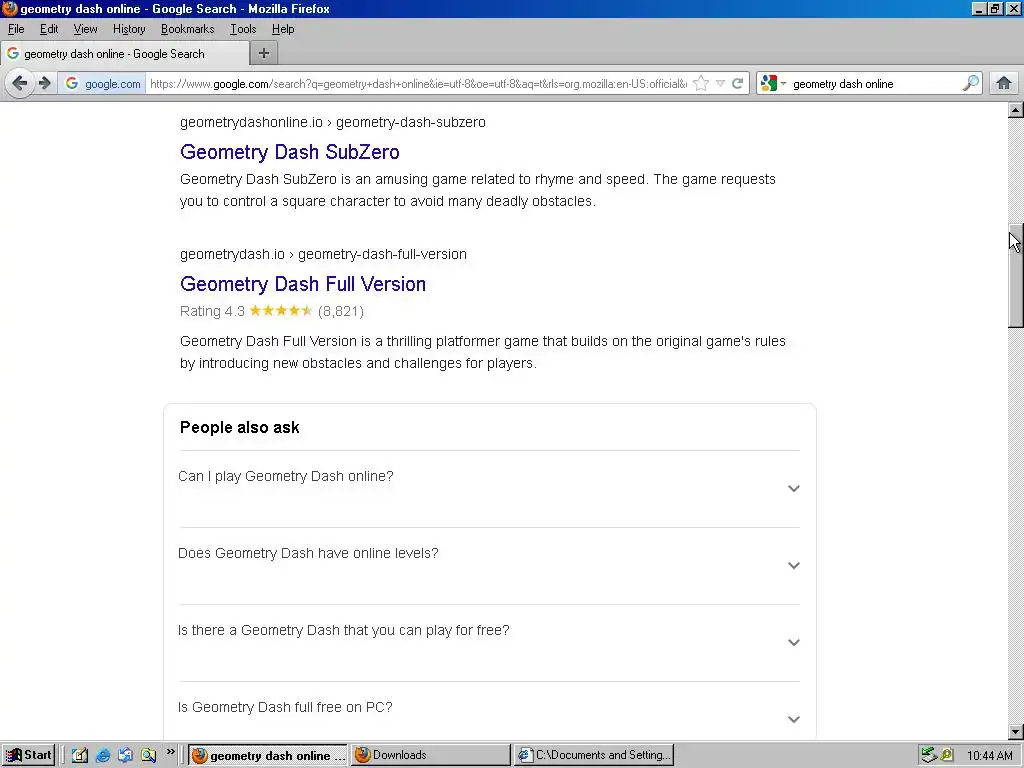Click the geometrydashonline.io breadcrumb URL

[332, 122]
